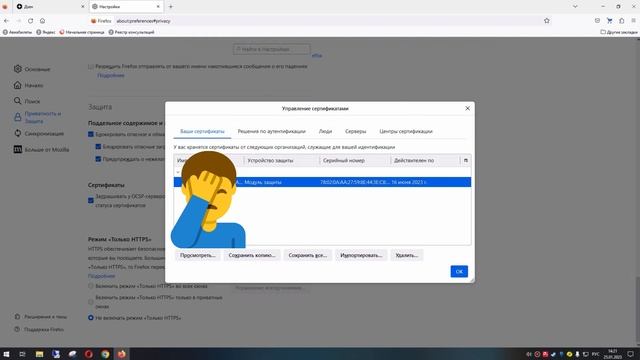Open Больше от Mozilla in sidebar
Image resolution: width=640 pixels, height=360 pixels.
coord(41,149)
